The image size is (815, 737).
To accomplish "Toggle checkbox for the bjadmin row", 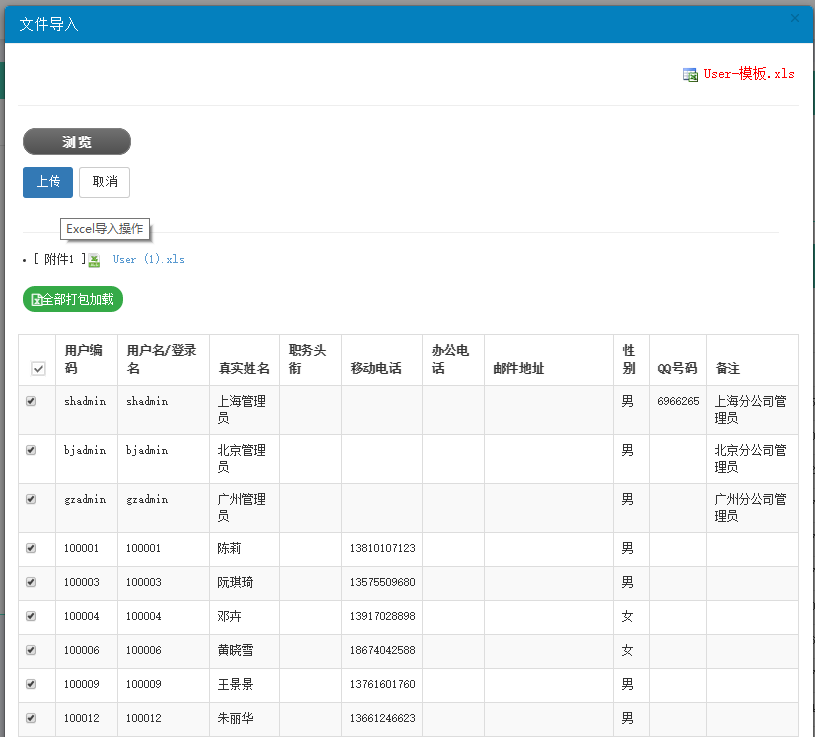I will pos(31,450).
